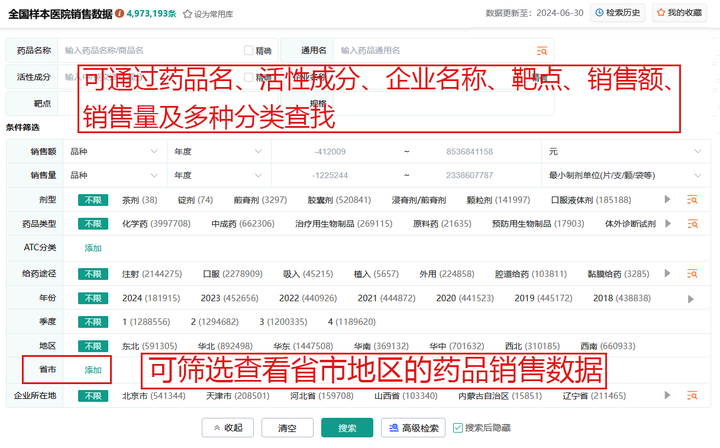Filter by year 2019 (445172)
Viewport: 720px width, 448px height.
coord(543,298)
